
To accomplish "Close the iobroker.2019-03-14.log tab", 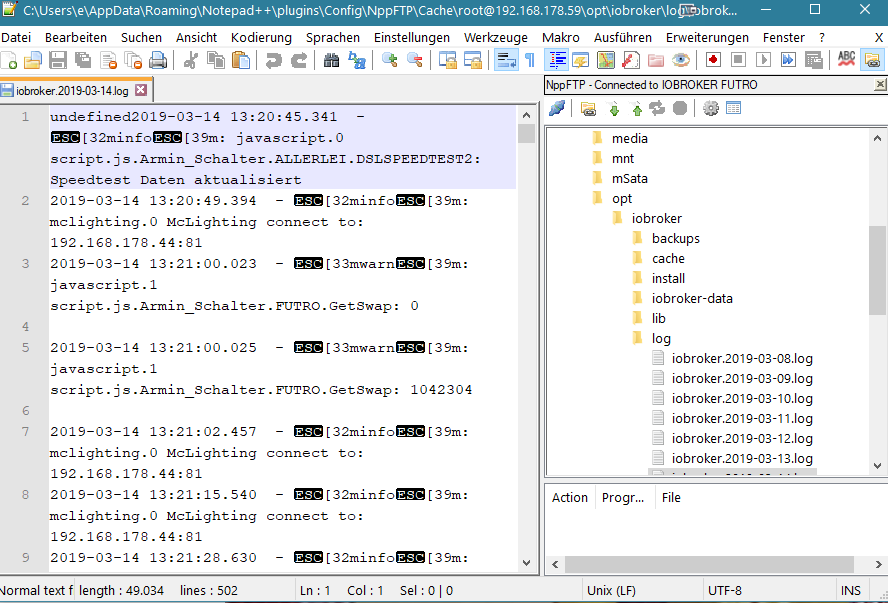I will point(141,90).
